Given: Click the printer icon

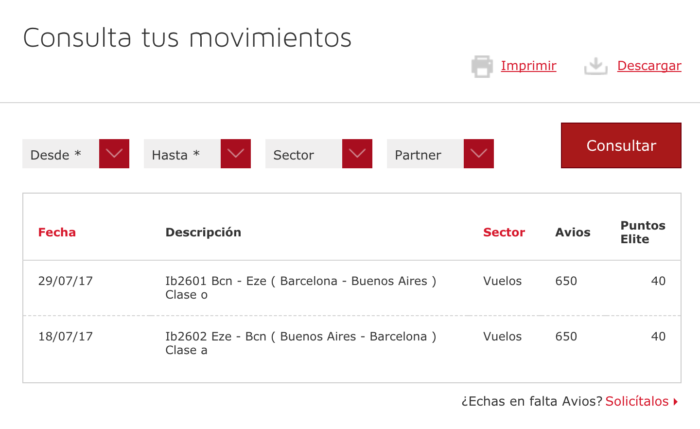Looking at the screenshot, I should pos(482,67).
